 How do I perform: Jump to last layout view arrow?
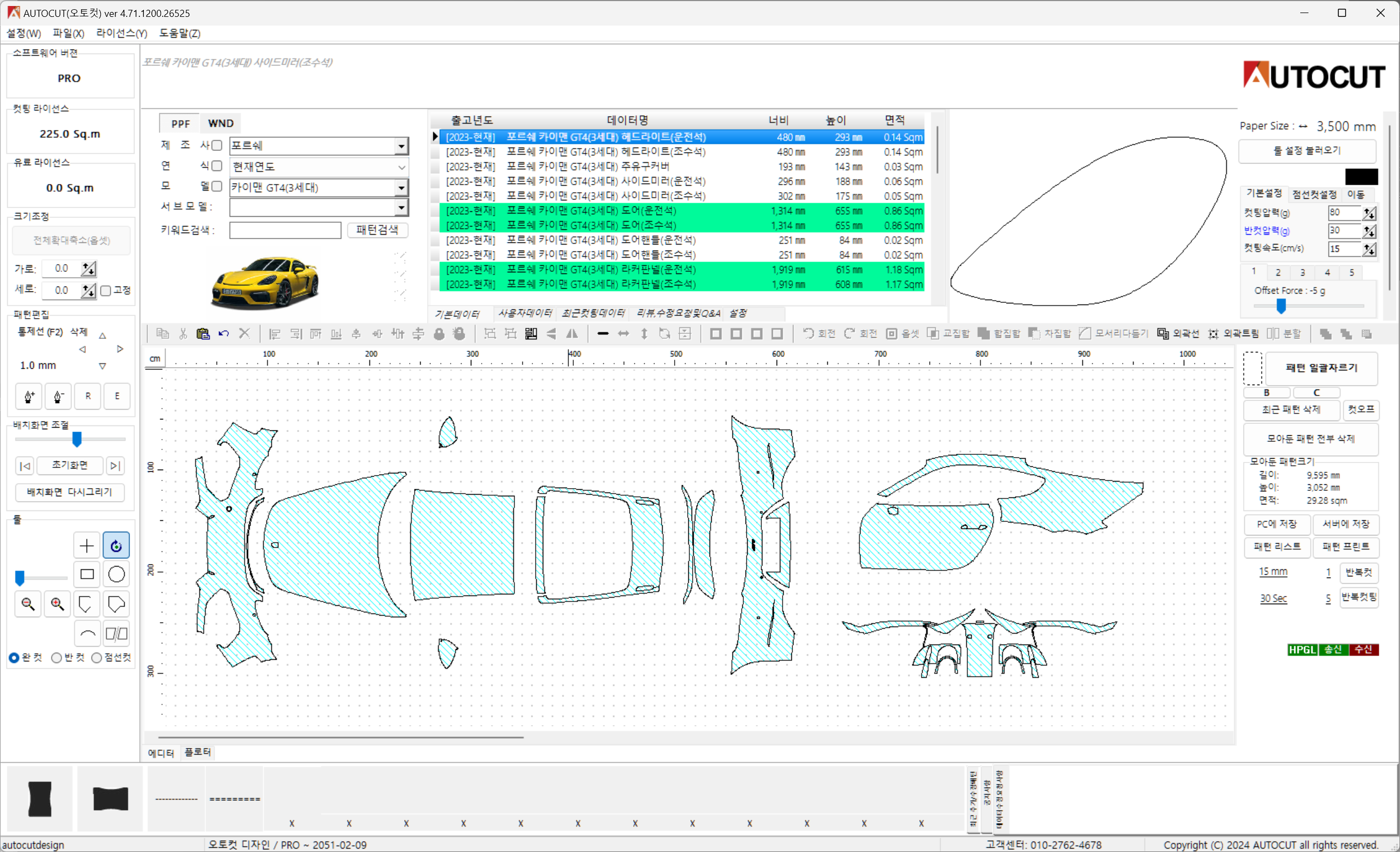coord(116,466)
